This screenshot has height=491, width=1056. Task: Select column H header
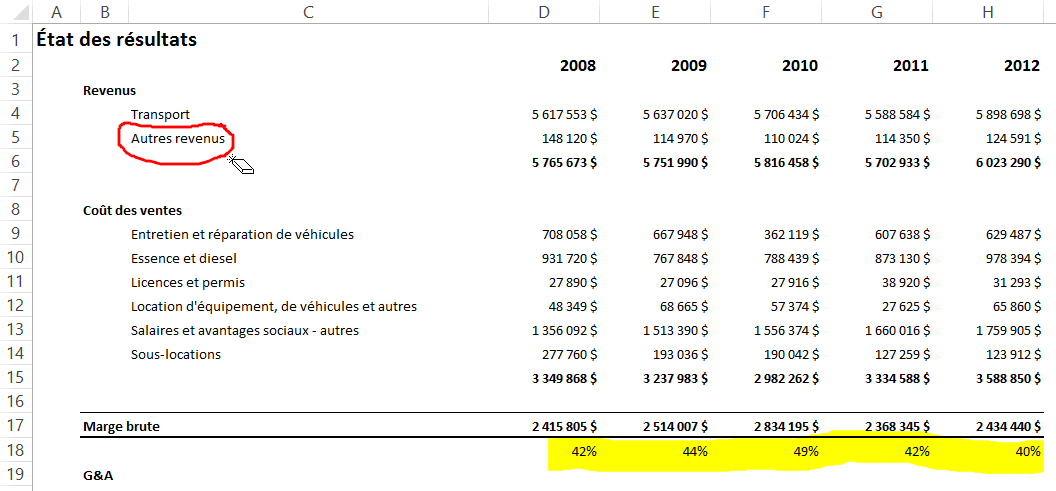point(988,12)
